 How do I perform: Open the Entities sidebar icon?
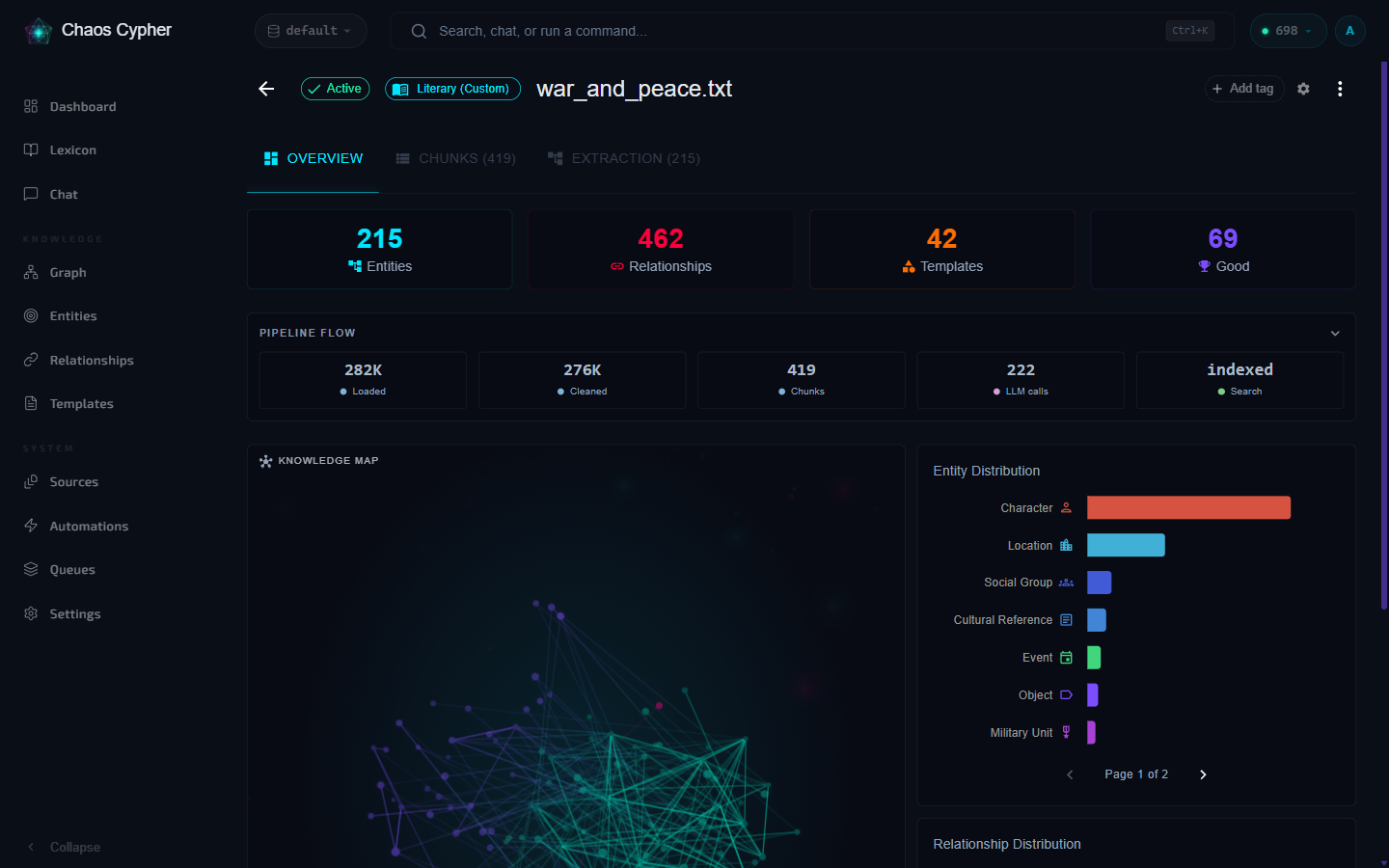[x=31, y=315]
